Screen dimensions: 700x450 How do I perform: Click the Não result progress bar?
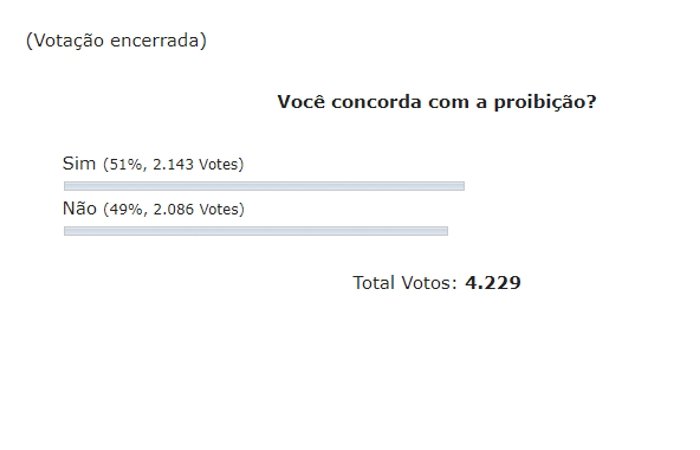tap(256, 231)
